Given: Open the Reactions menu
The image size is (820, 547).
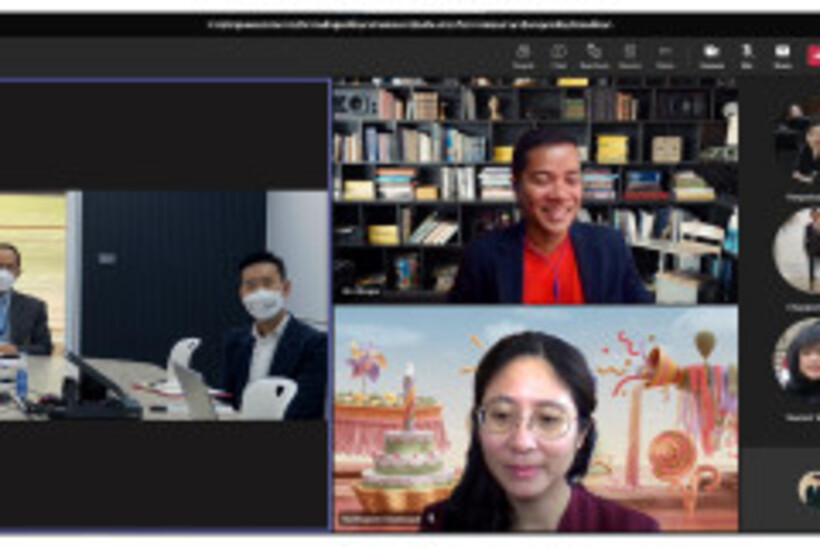Looking at the screenshot, I should point(594,56).
